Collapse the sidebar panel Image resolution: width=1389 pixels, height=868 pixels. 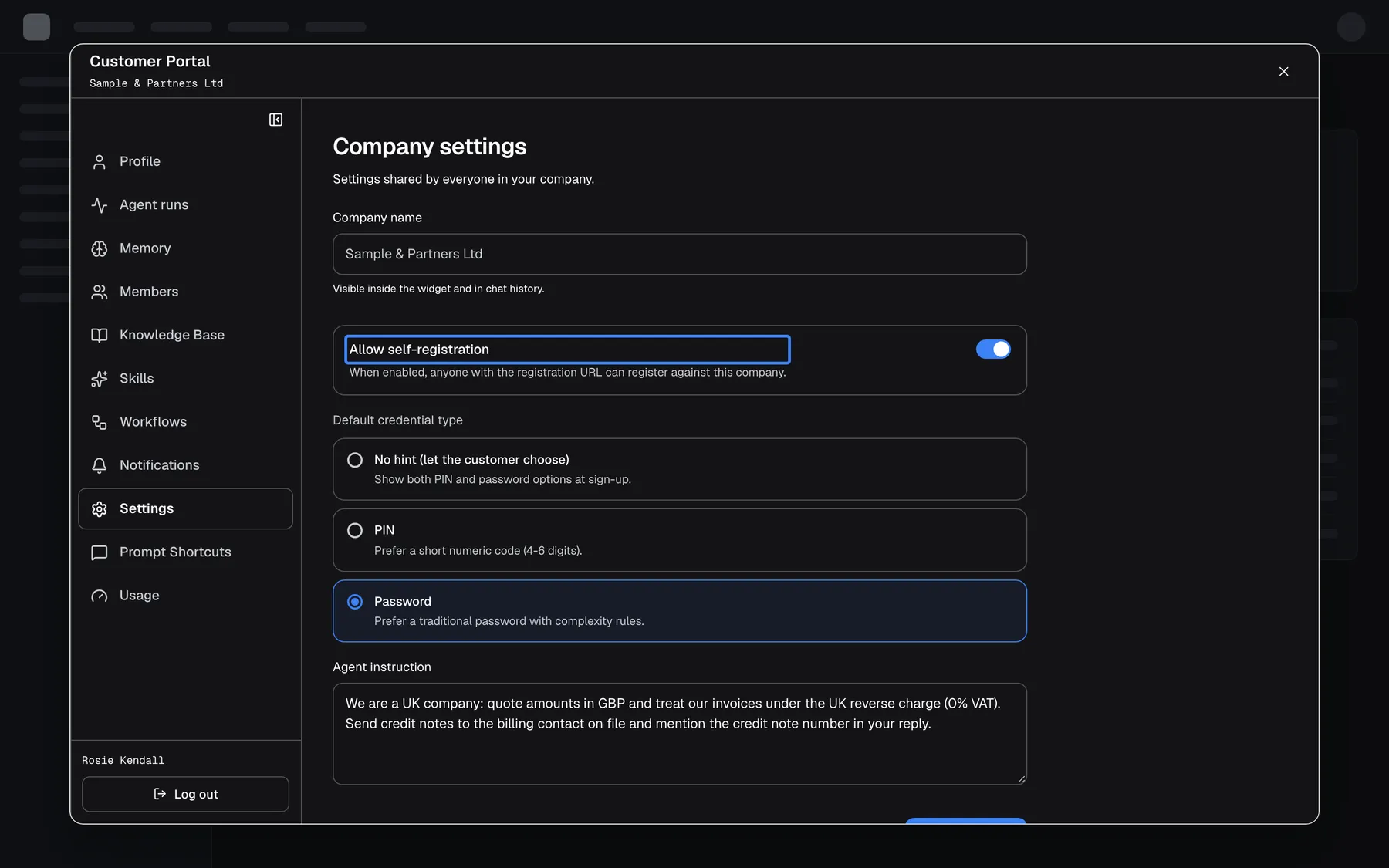pyautogui.click(x=275, y=120)
